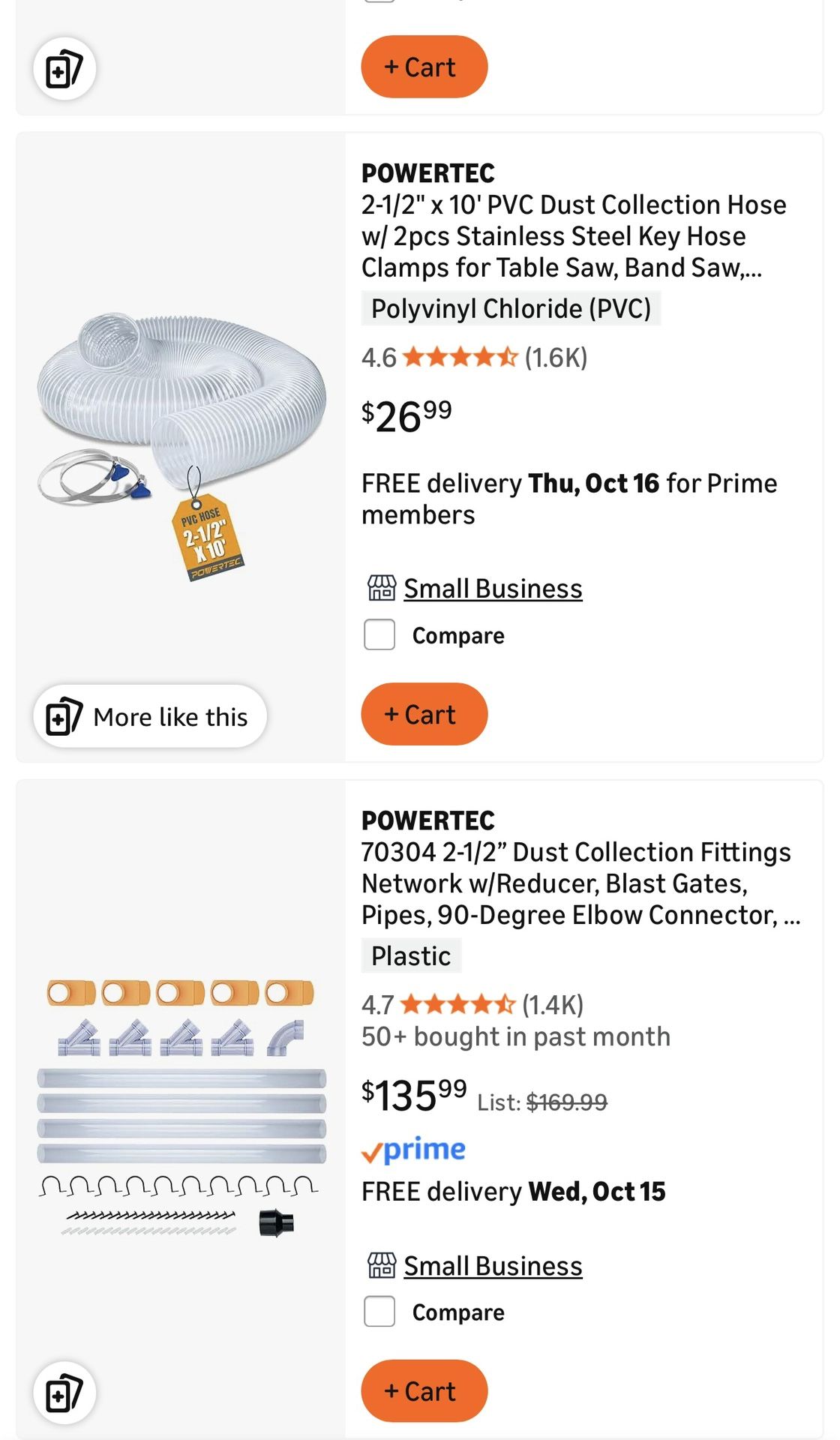Open the Small Business link under the hose
Screen dimensions: 840x1440
(x=493, y=589)
